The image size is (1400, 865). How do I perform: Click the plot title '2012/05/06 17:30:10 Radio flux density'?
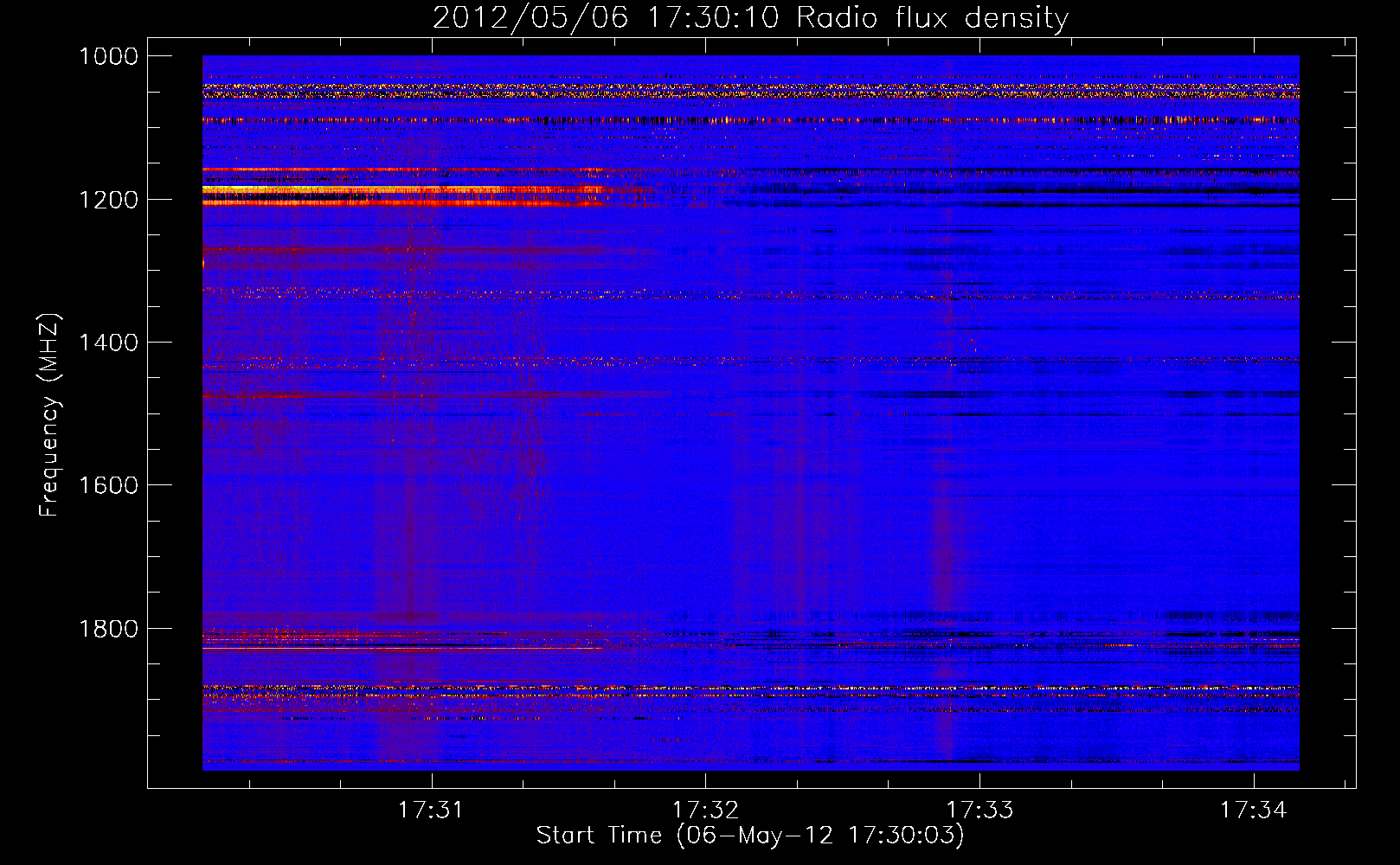click(750, 17)
